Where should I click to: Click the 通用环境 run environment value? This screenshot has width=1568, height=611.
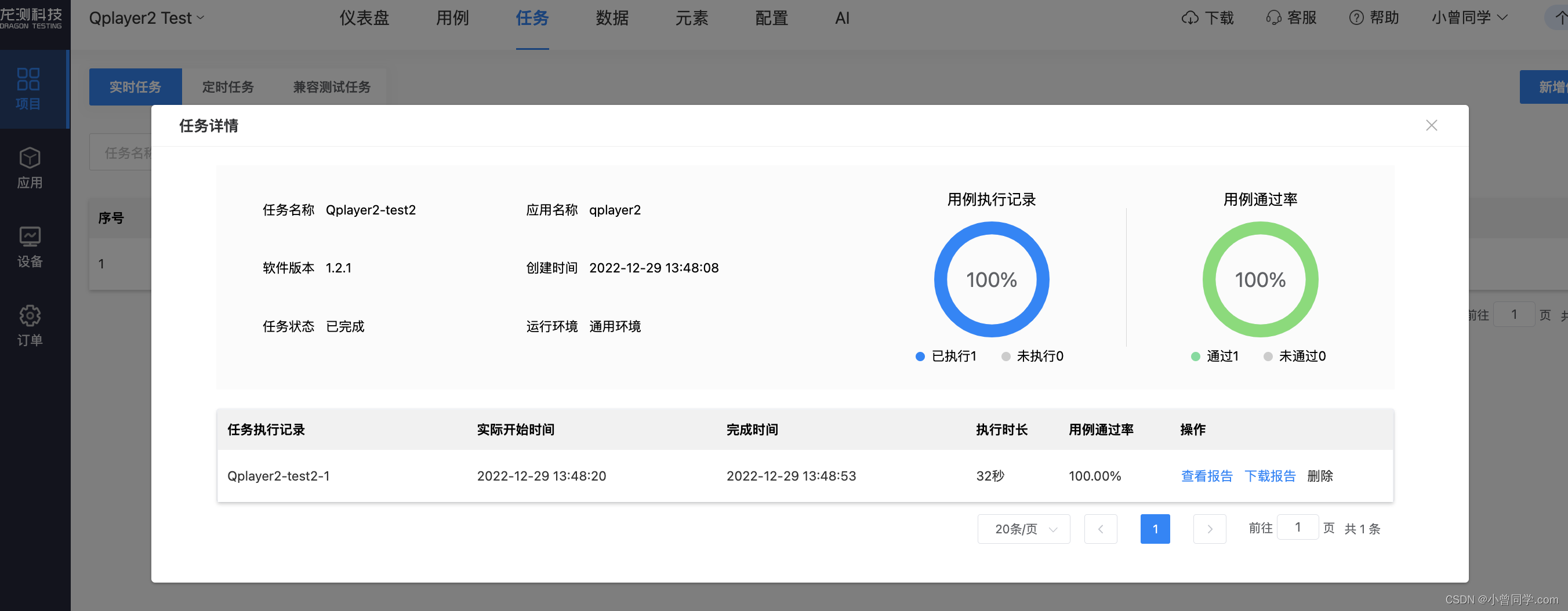pyautogui.click(x=615, y=326)
